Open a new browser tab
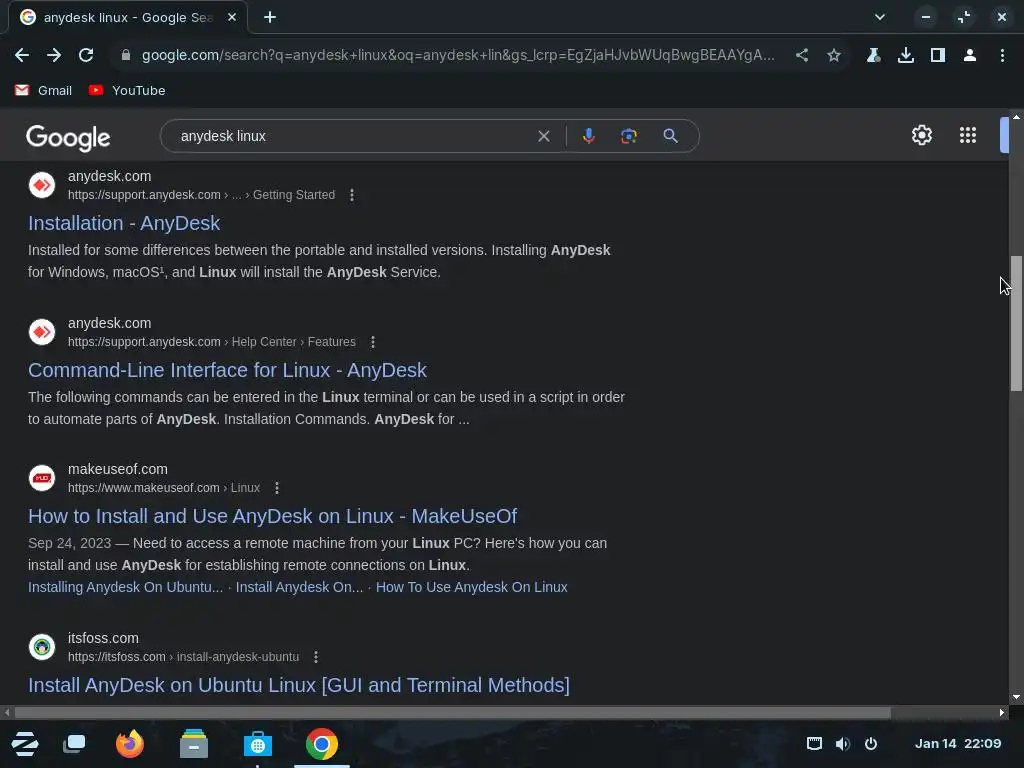The image size is (1024, 768). 270,18
